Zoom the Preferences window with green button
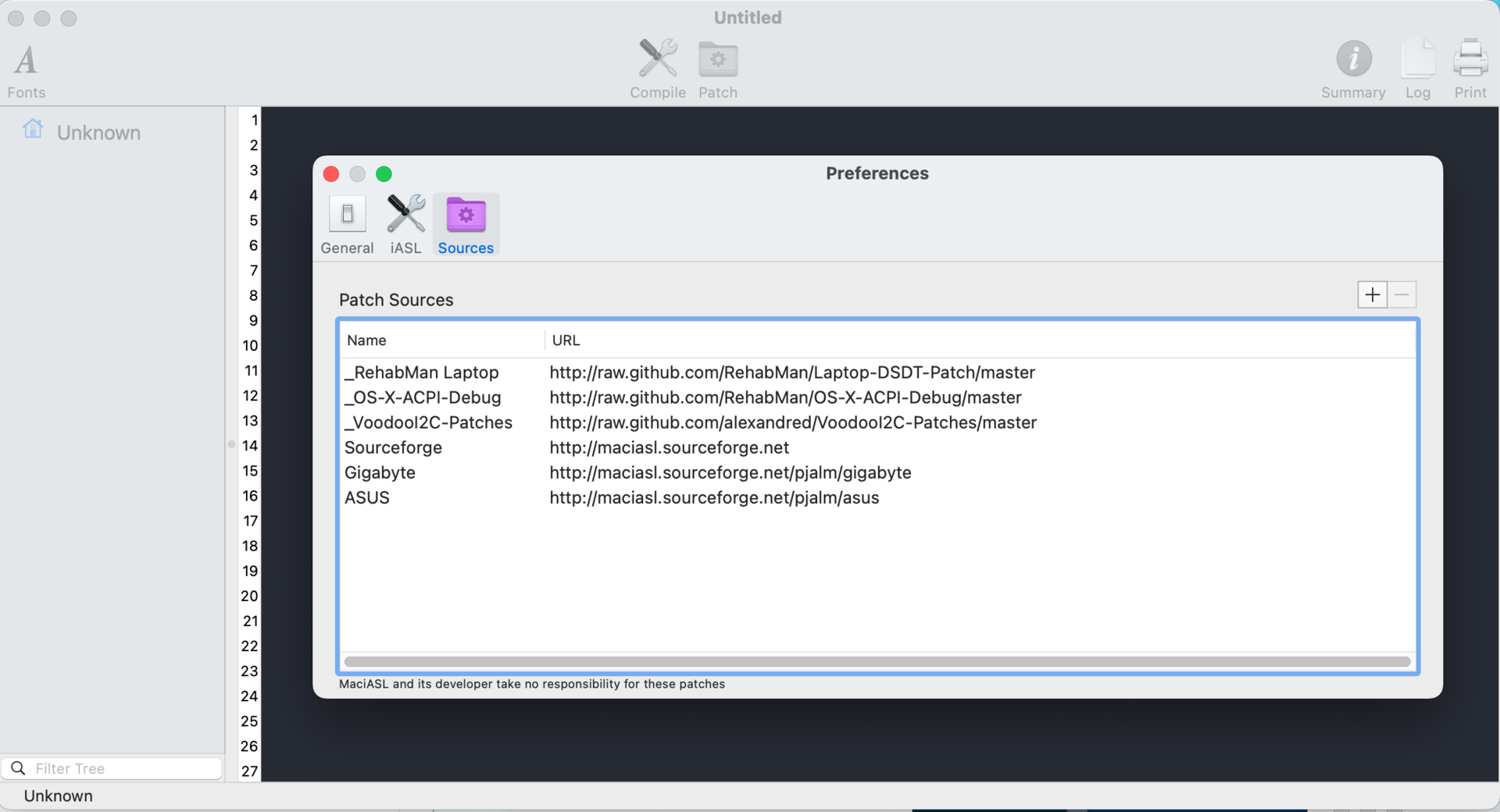Viewport: 1500px width, 812px height. (x=384, y=174)
